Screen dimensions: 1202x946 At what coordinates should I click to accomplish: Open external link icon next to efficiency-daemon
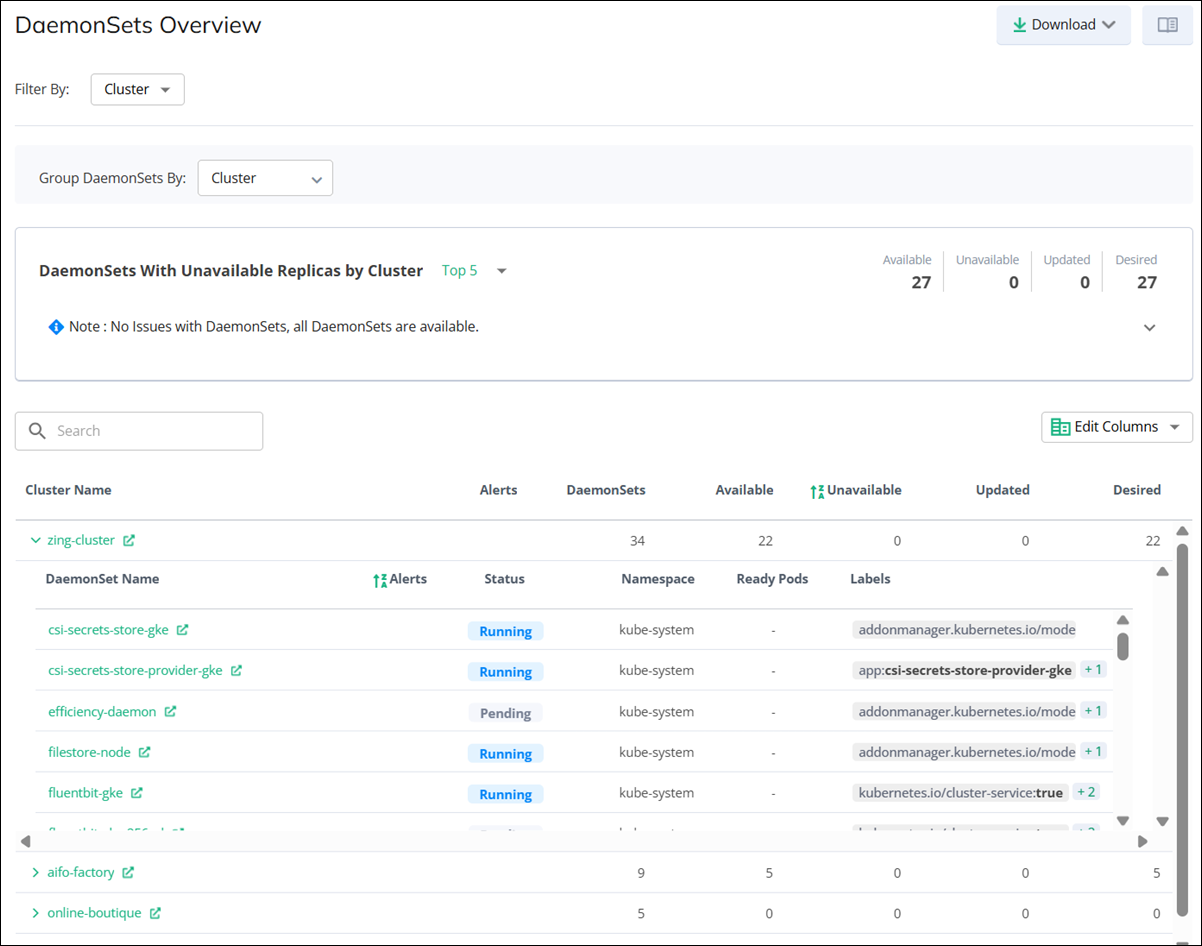point(170,712)
